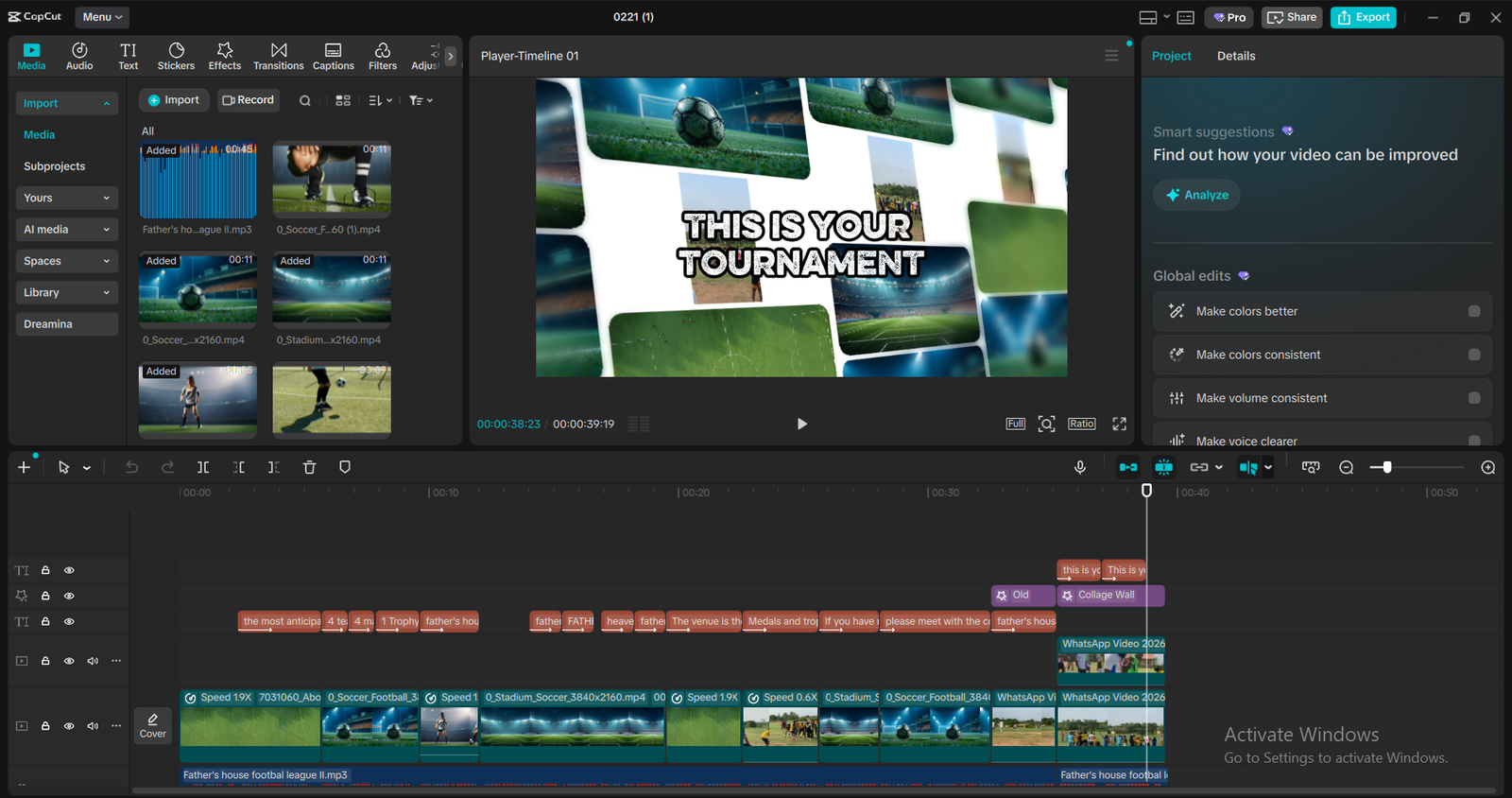Zoom out timeline with minus magnifier
Screen dimensions: 1512x798
(1347, 467)
